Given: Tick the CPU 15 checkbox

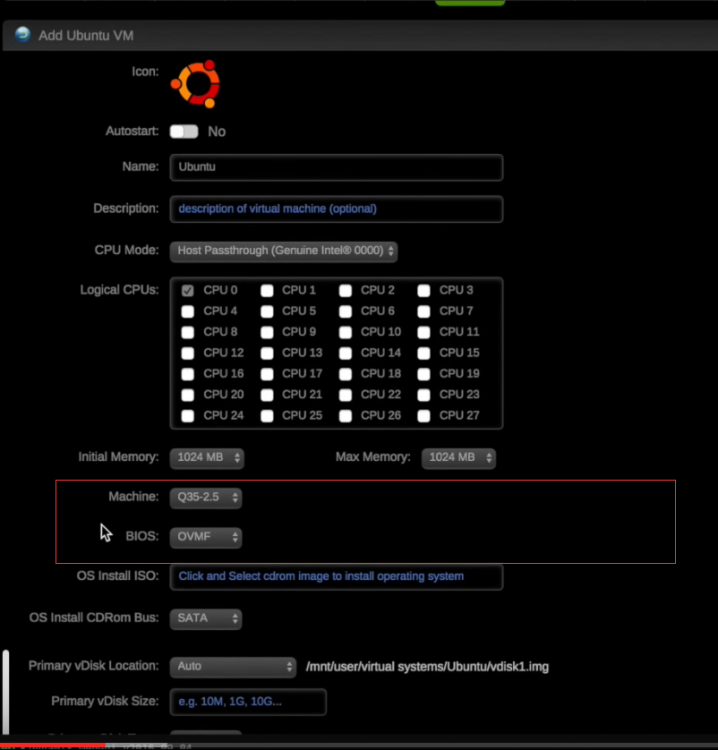Looking at the screenshot, I should click(x=424, y=353).
